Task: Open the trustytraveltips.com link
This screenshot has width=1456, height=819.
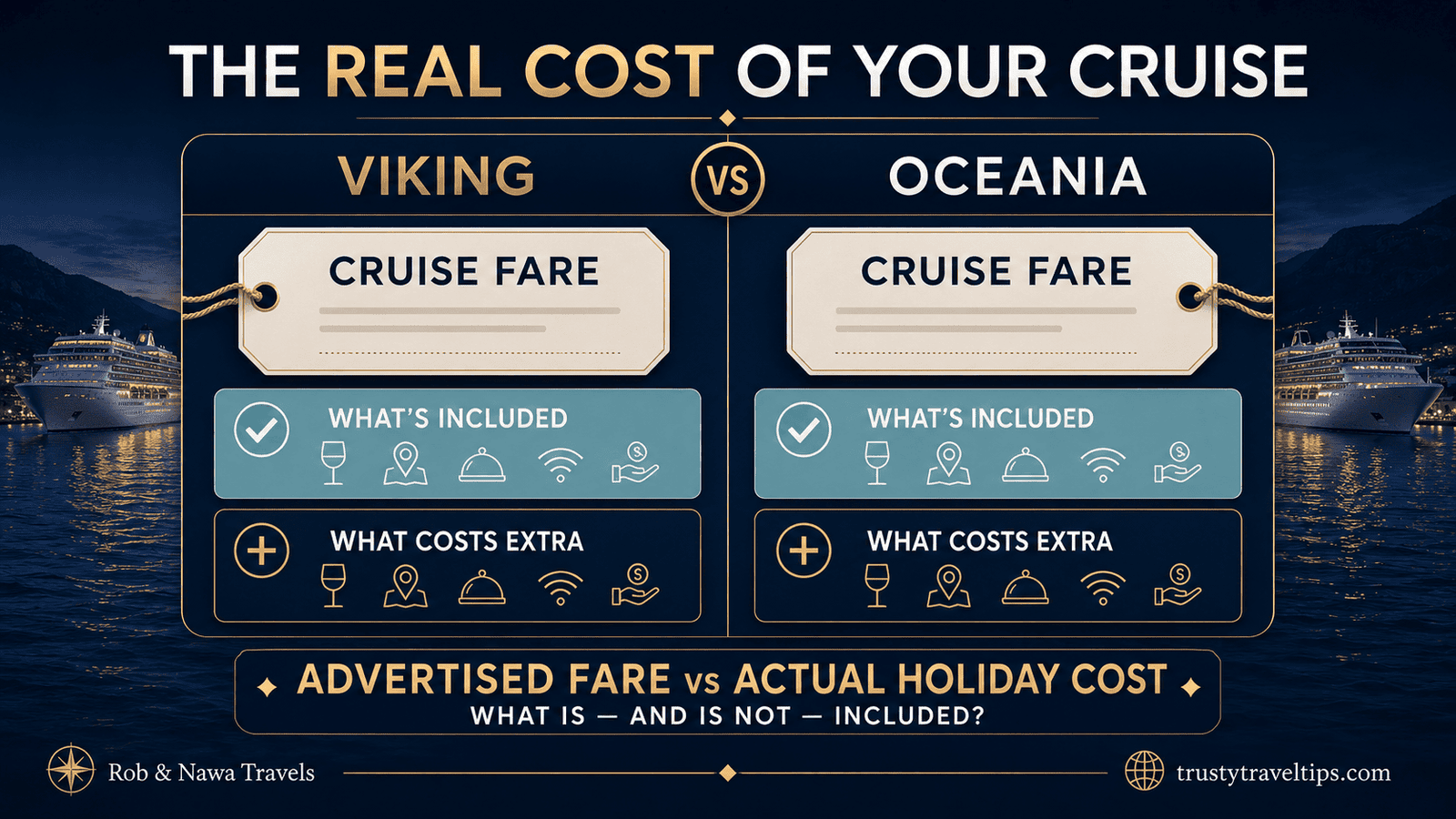Action: click(1283, 773)
